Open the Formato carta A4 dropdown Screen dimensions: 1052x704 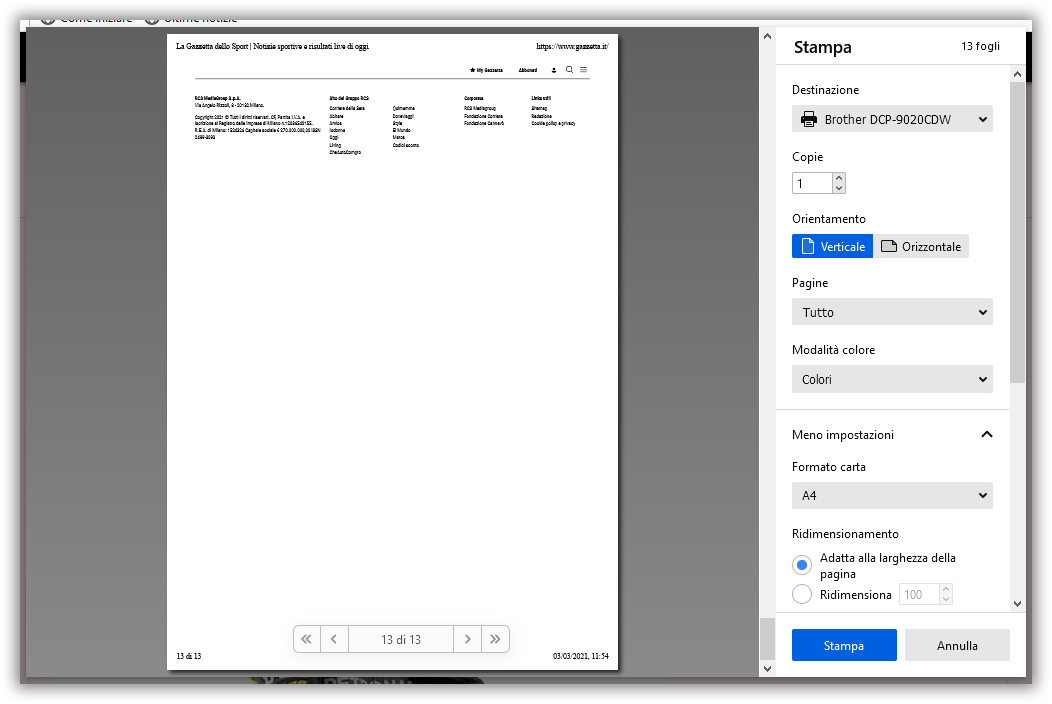[892, 495]
